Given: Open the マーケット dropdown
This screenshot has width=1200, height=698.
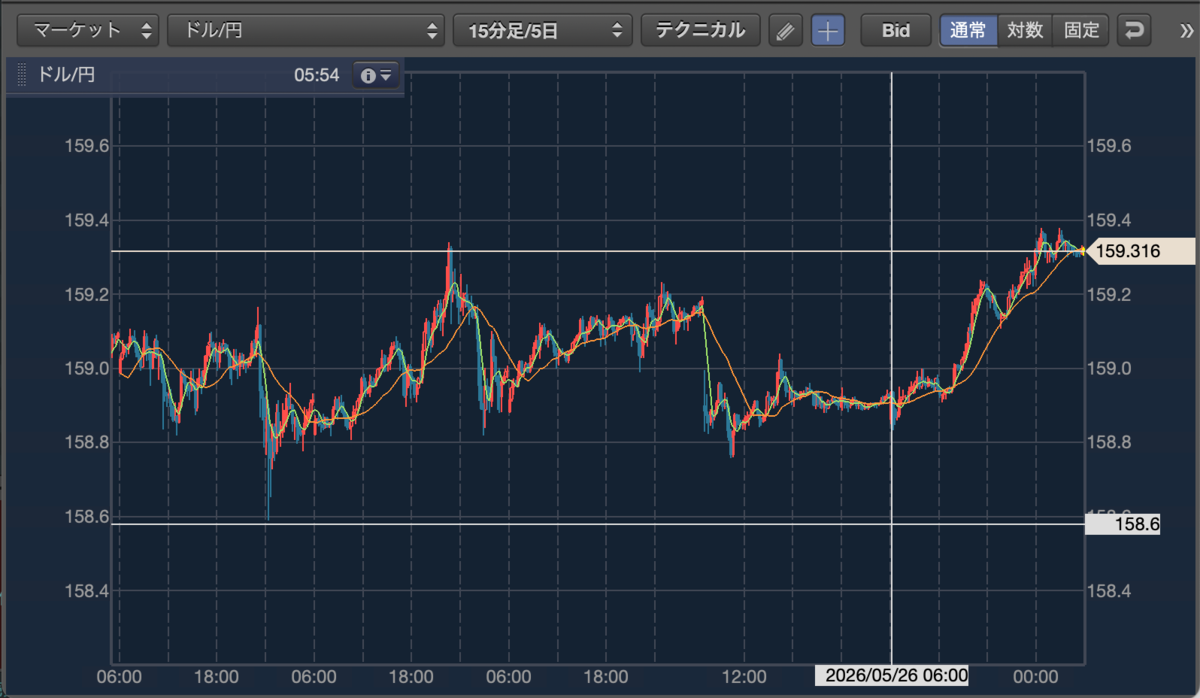Looking at the screenshot, I should 89,30.
